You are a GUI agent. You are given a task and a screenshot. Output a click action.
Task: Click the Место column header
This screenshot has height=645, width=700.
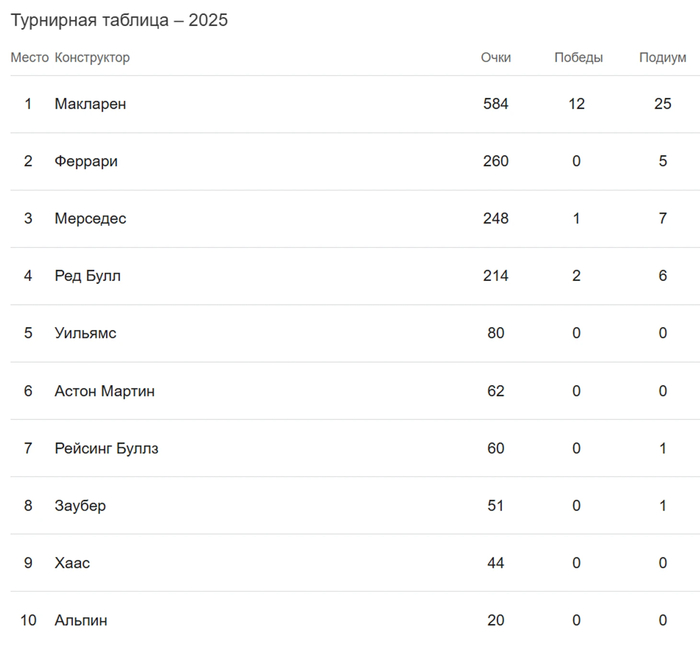click(x=29, y=58)
